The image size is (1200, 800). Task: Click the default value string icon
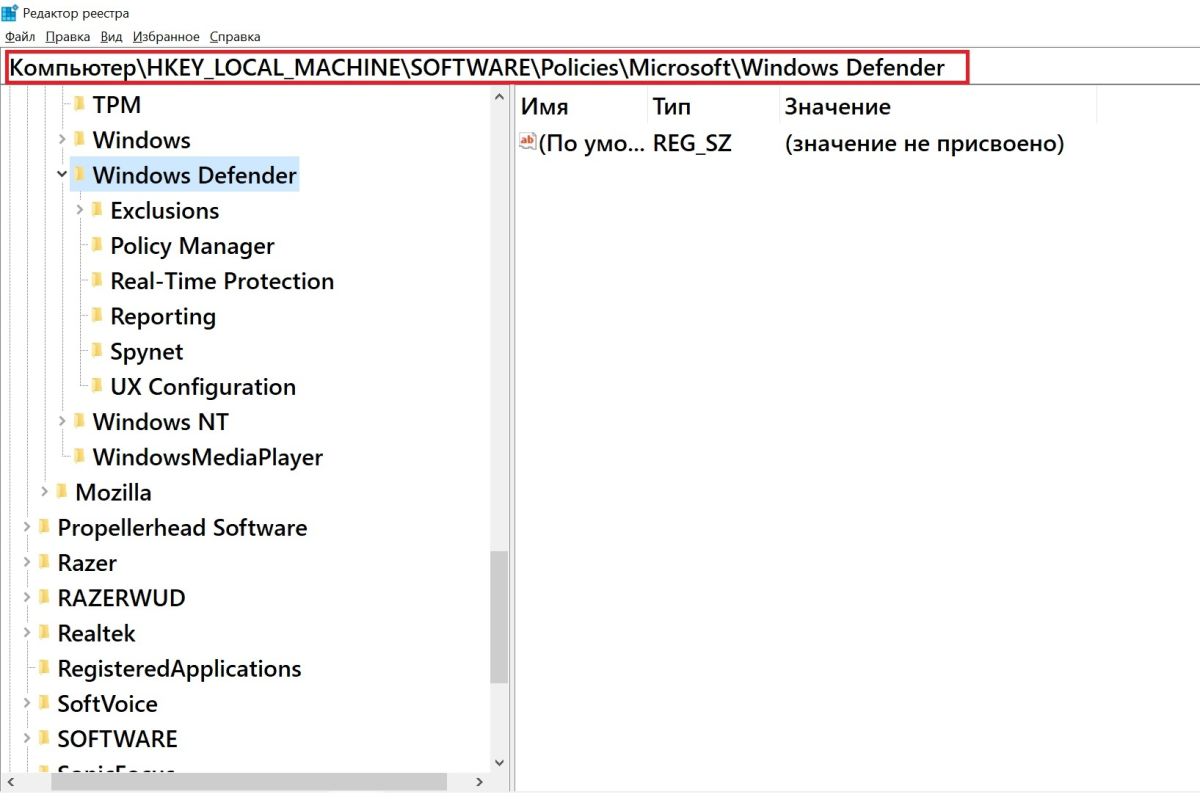click(528, 143)
